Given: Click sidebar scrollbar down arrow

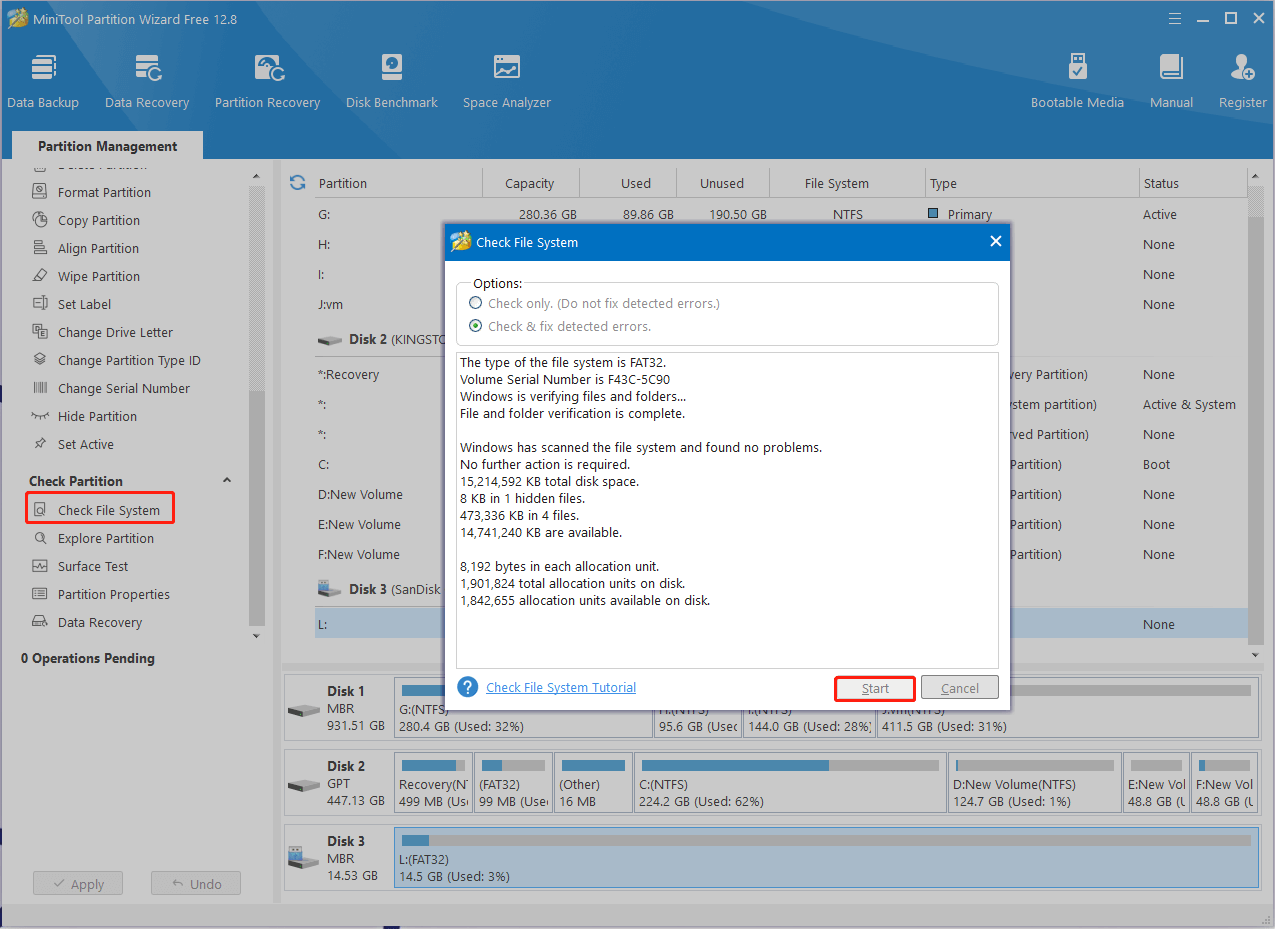Looking at the screenshot, I should coord(256,636).
